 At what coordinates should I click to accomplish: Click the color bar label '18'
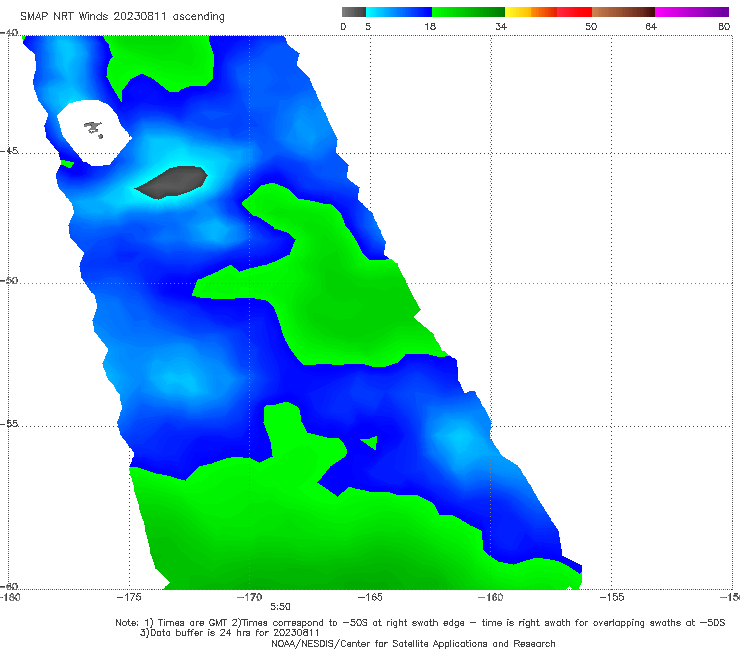tap(430, 26)
